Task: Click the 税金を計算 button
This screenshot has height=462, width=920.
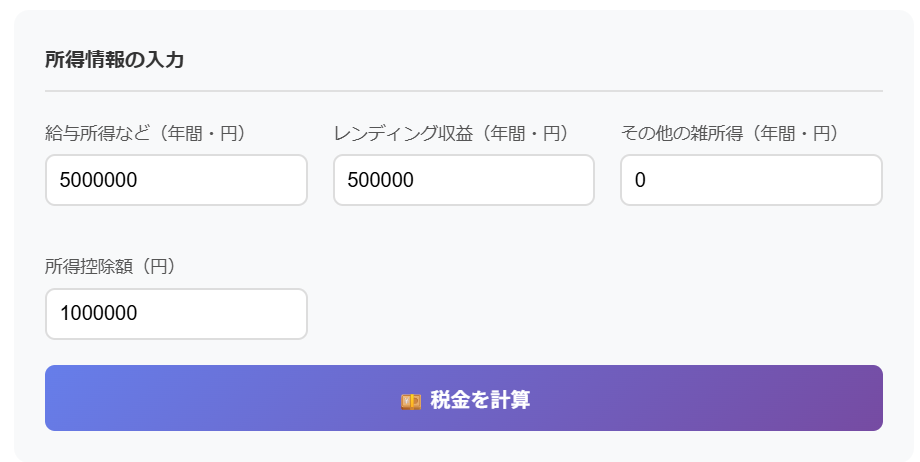Action: tap(463, 398)
